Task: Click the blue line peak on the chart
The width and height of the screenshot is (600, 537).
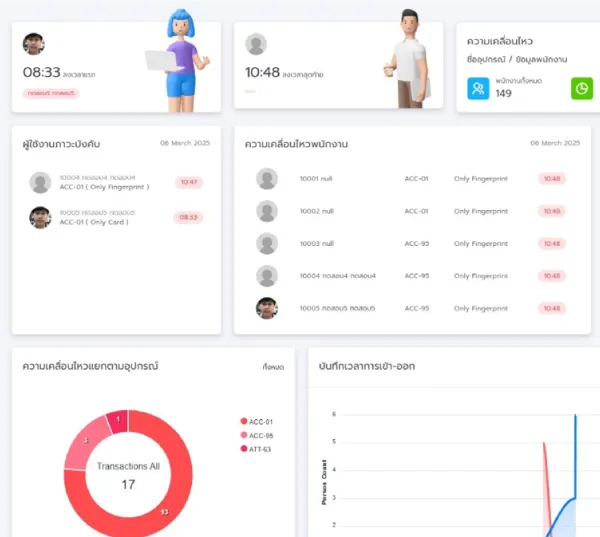Action: (x=575, y=415)
